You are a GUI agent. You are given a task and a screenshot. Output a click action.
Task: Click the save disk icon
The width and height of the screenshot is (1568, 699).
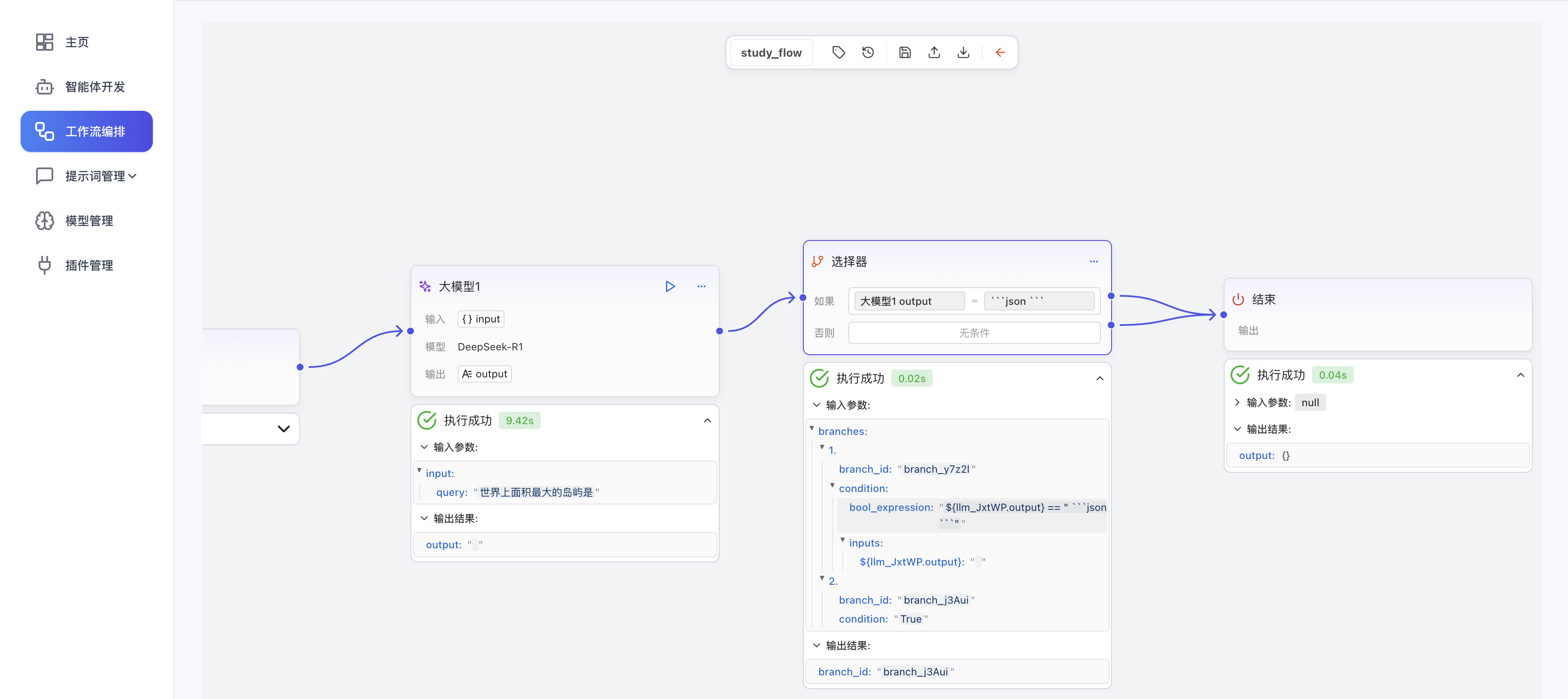click(905, 52)
